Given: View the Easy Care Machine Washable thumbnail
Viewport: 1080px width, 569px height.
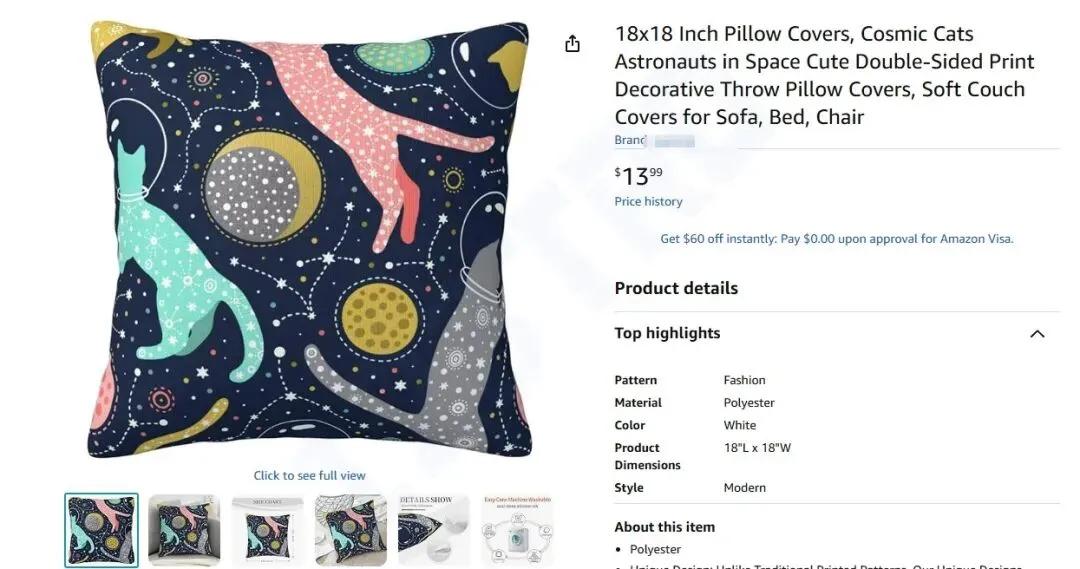Looking at the screenshot, I should pos(517,530).
